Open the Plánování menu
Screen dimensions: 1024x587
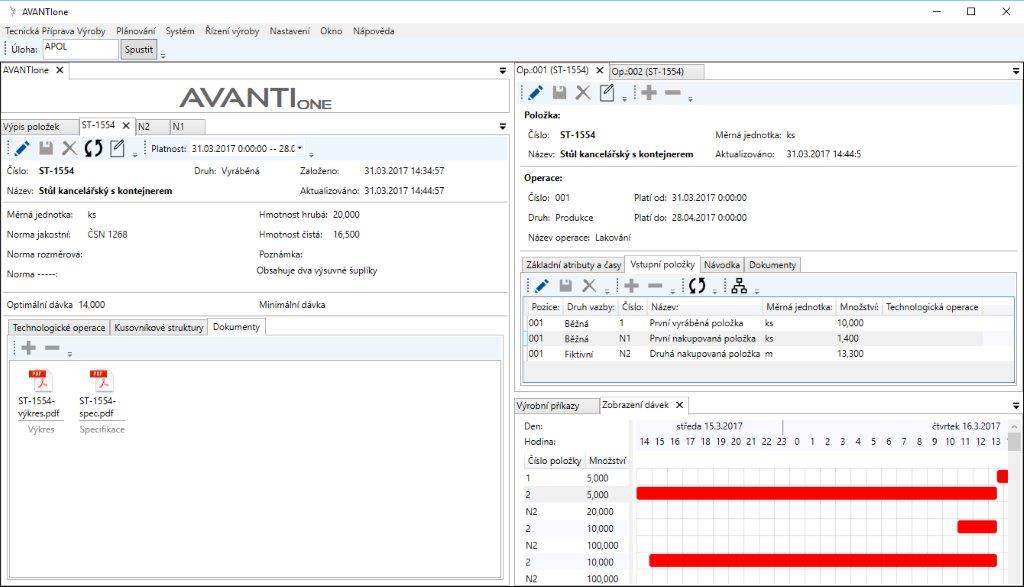(136, 31)
